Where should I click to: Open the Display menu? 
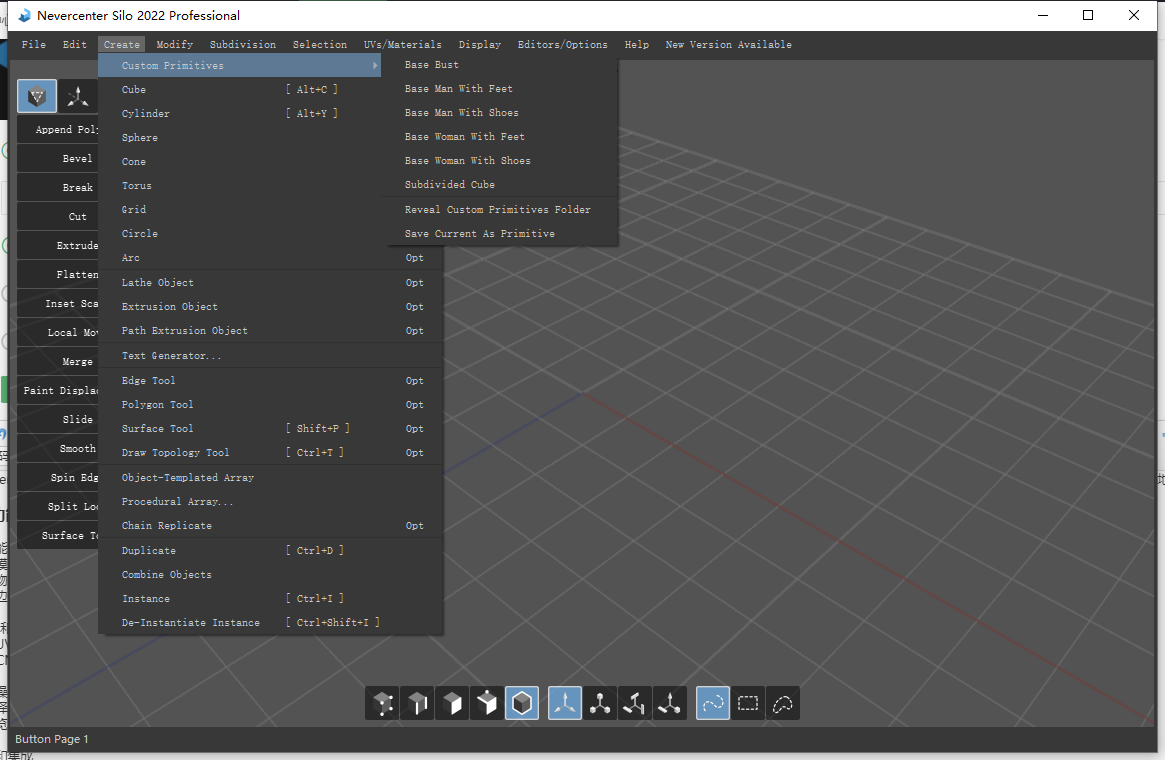click(x=480, y=45)
